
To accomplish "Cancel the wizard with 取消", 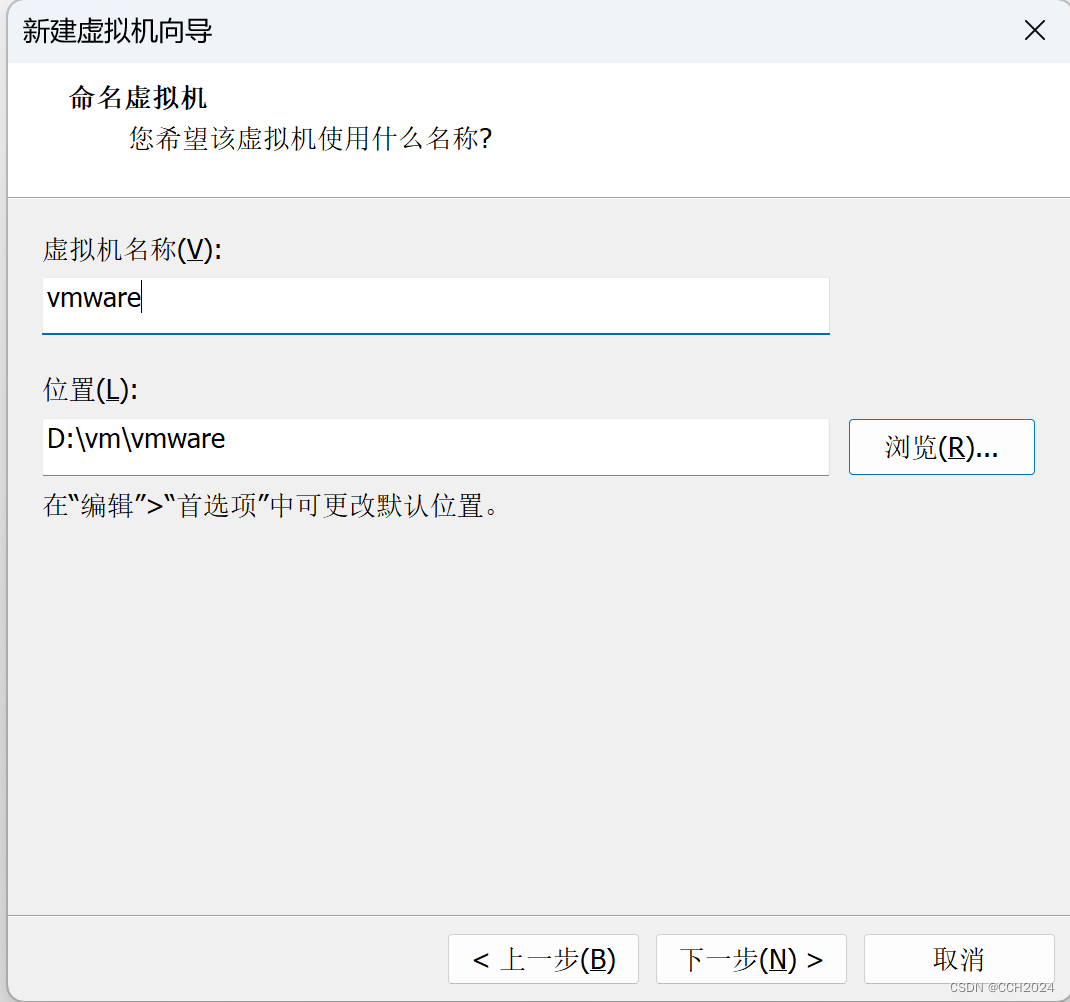I will click(x=959, y=959).
